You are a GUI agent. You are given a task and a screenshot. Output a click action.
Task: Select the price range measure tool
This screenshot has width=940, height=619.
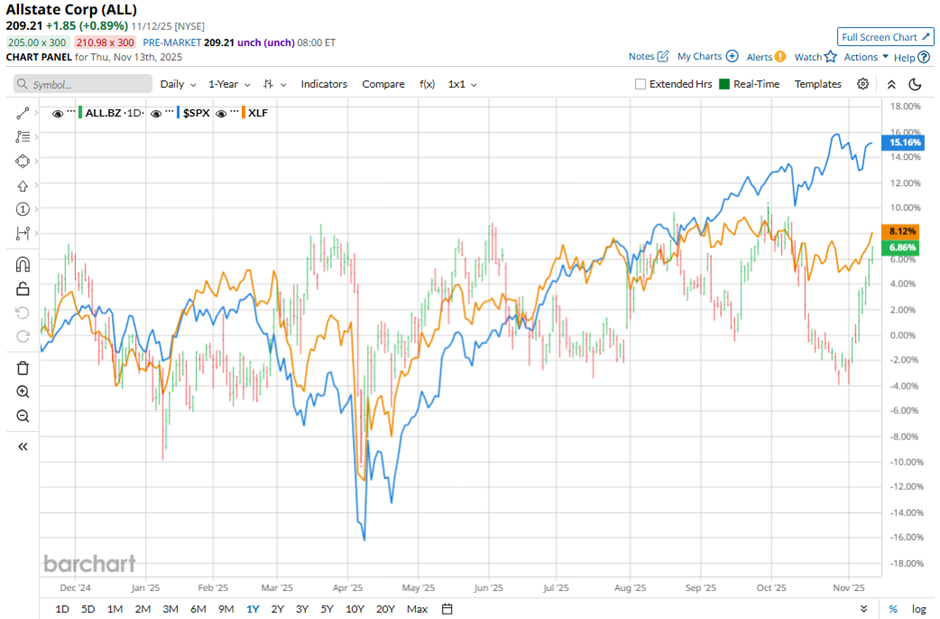pos(23,233)
